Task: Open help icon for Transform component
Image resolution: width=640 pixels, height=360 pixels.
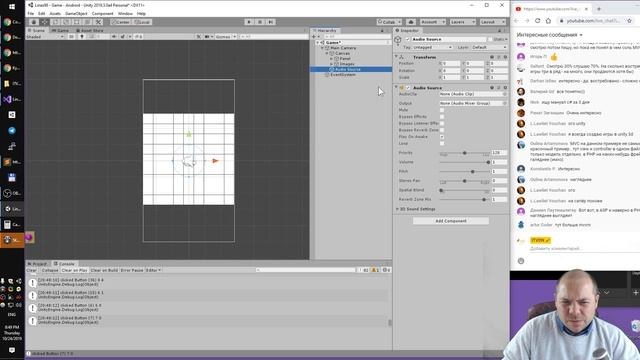Action: (x=492, y=57)
